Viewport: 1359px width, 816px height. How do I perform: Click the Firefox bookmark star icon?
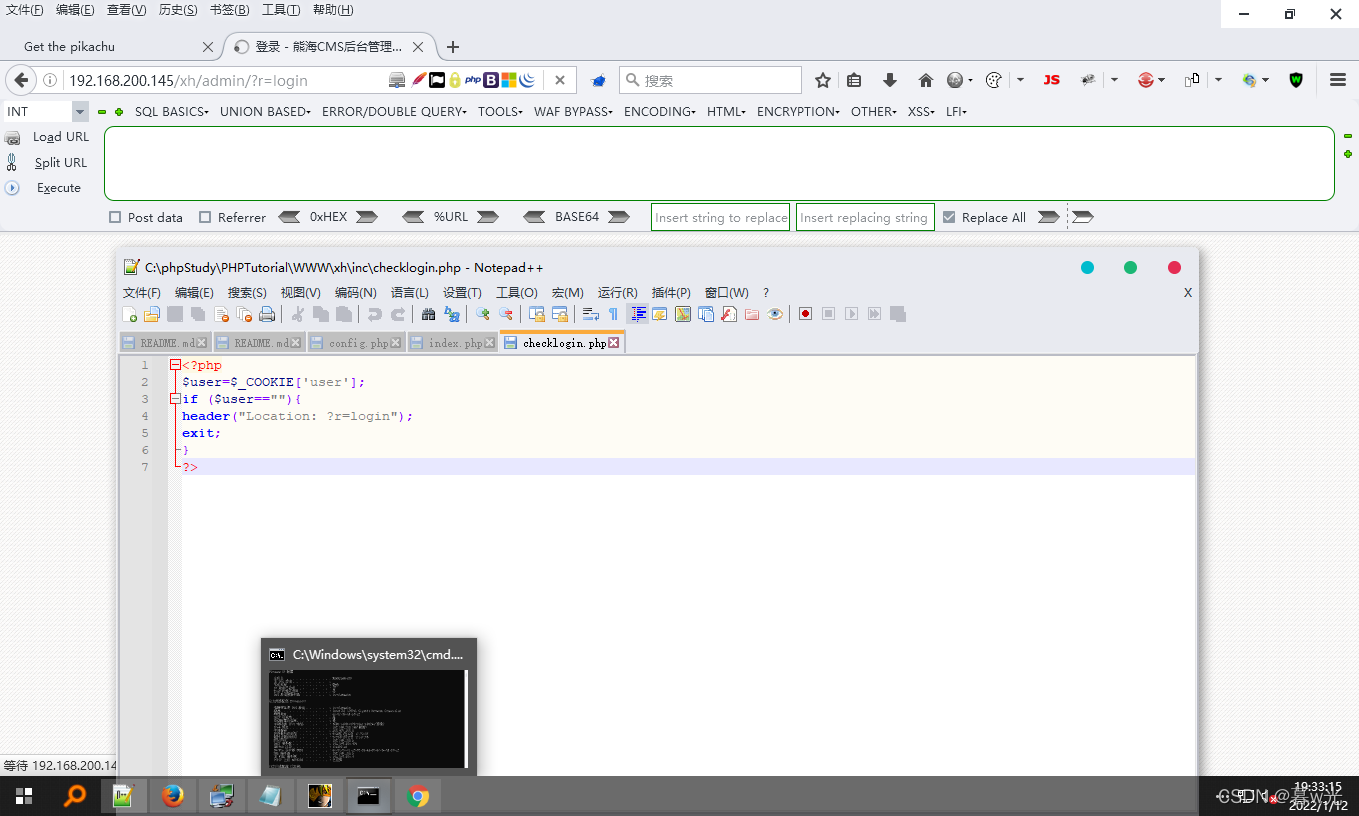click(x=823, y=80)
